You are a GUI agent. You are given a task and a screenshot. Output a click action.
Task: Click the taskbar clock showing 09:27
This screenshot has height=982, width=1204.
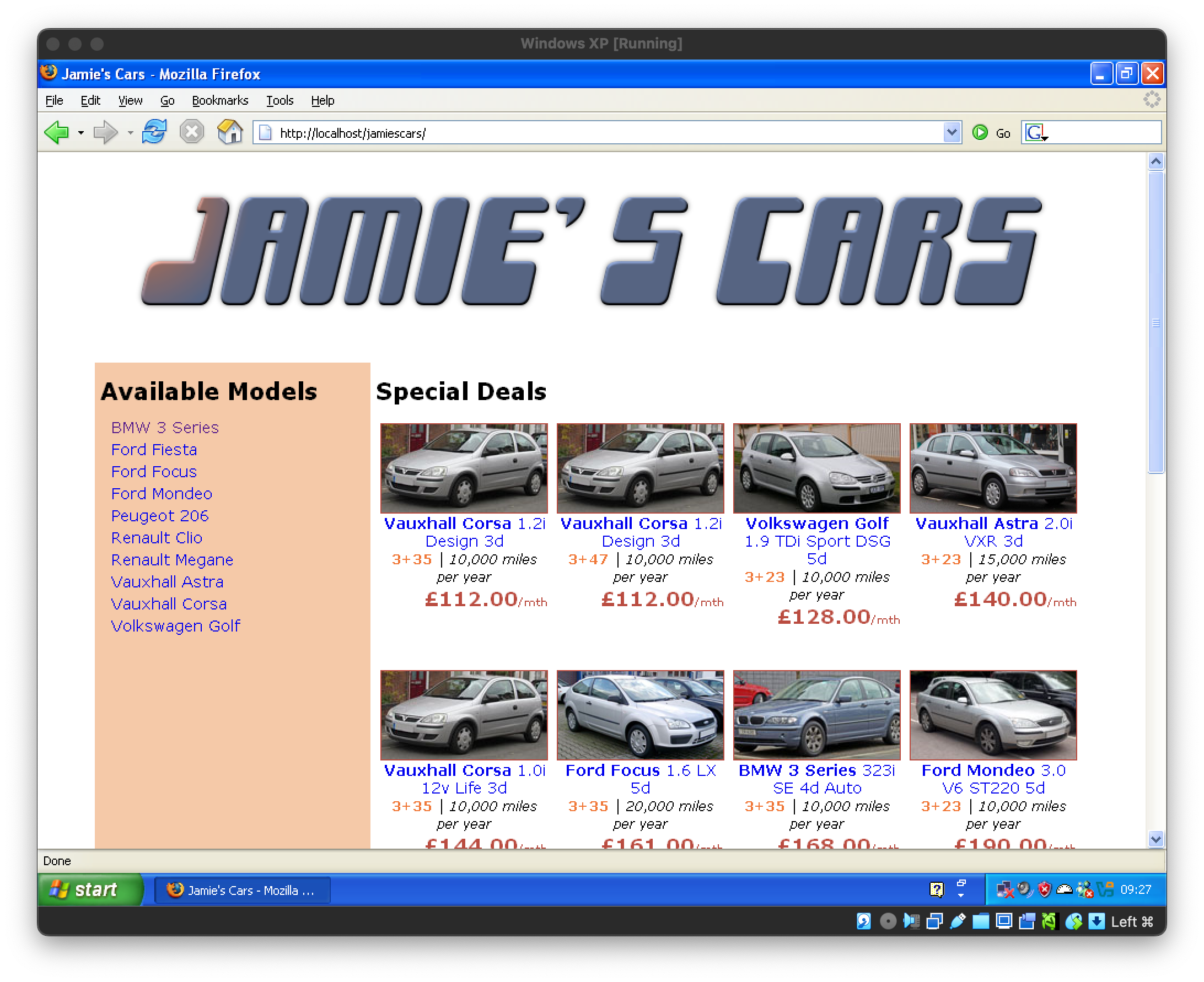[1135, 890]
